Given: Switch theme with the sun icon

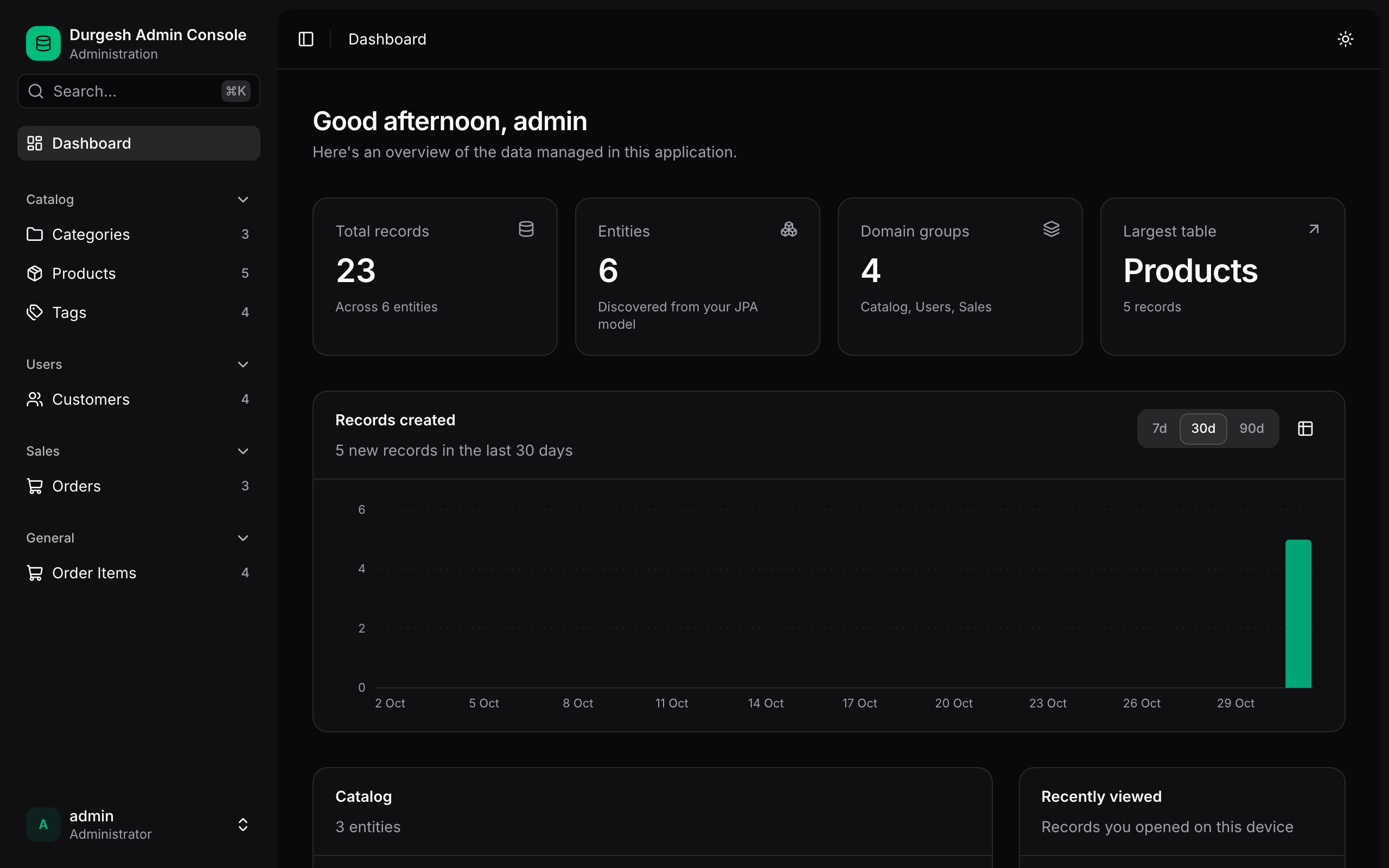Looking at the screenshot, I should 1346,39.
